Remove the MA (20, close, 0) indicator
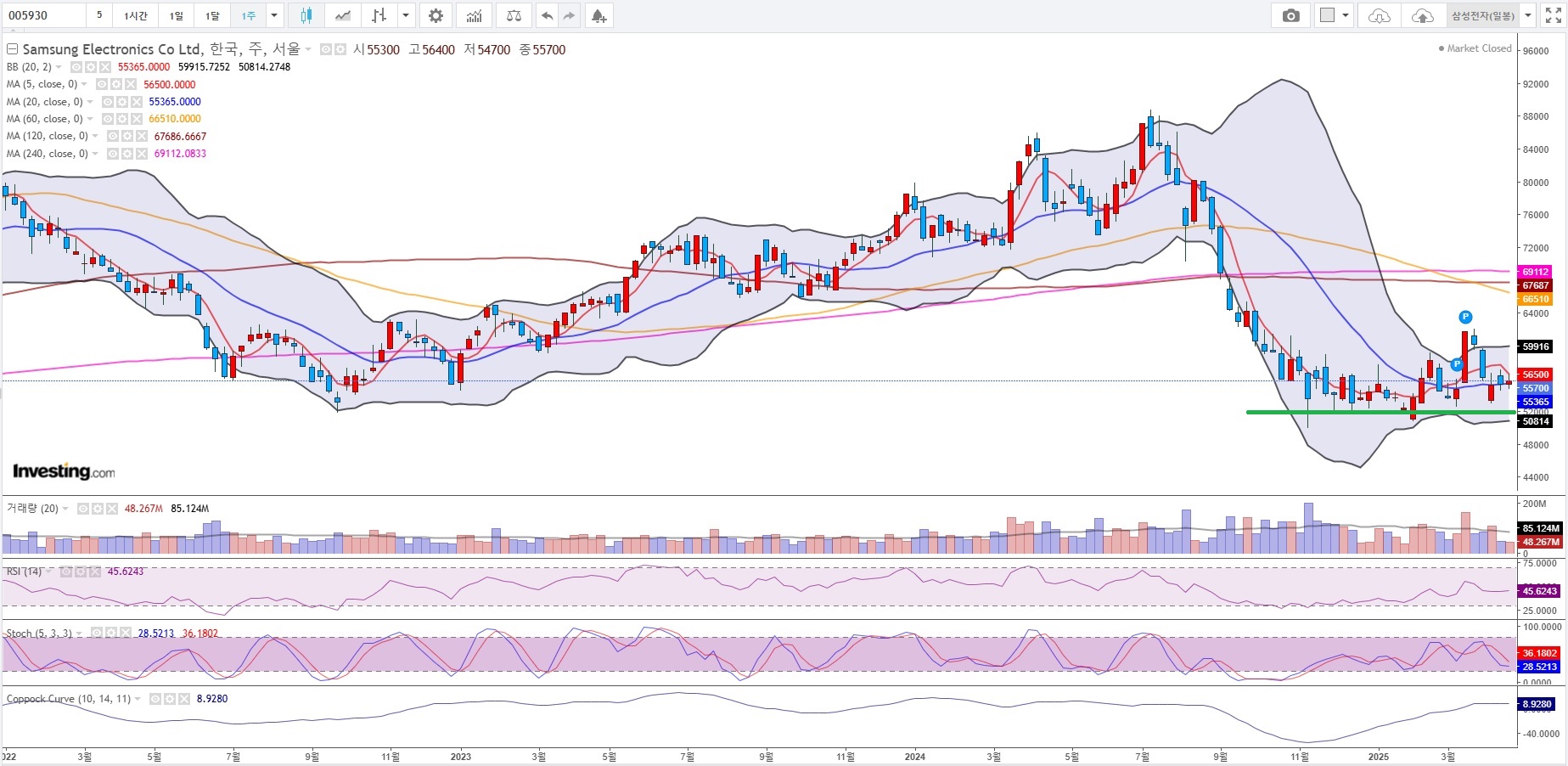This screenshot has width=1568, height=766. [x=136, y=102]
